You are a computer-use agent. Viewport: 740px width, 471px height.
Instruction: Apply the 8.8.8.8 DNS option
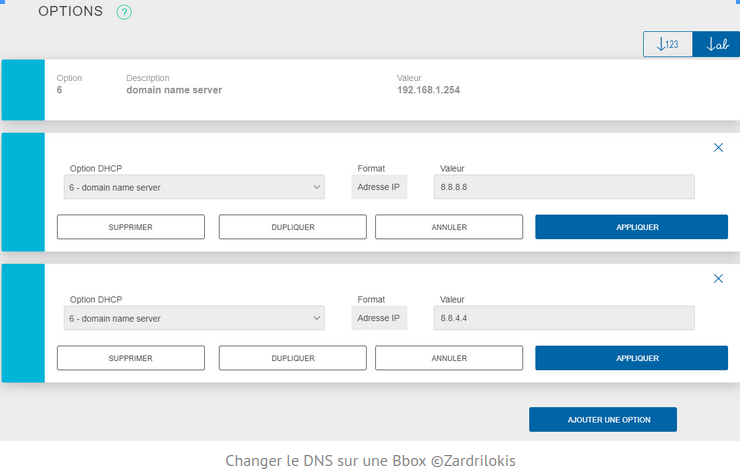631,227
